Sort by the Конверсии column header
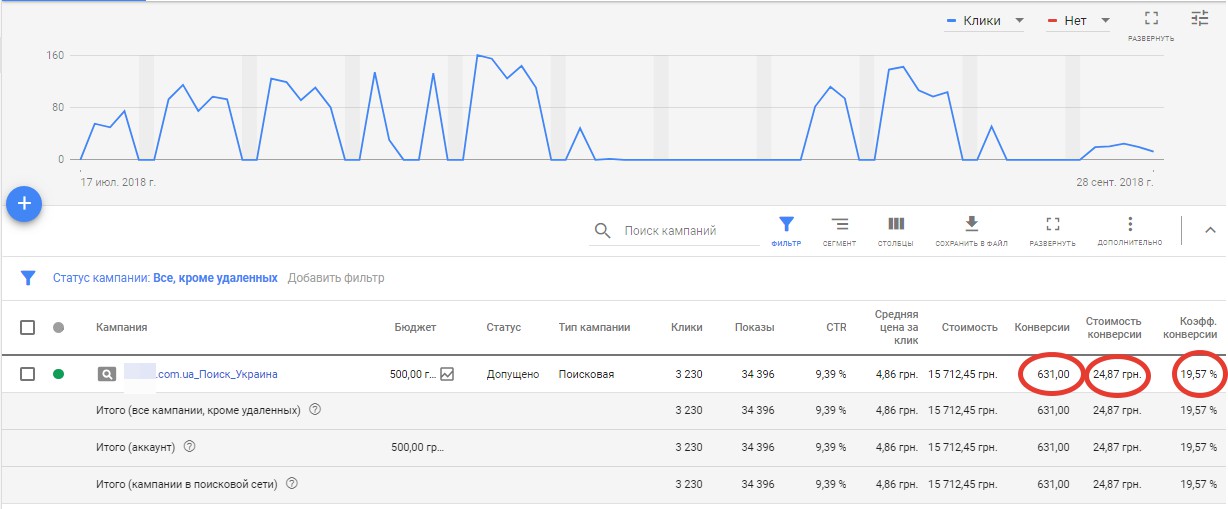Viewport: 1228px width, 509px height. click(x=1042, y=327)
